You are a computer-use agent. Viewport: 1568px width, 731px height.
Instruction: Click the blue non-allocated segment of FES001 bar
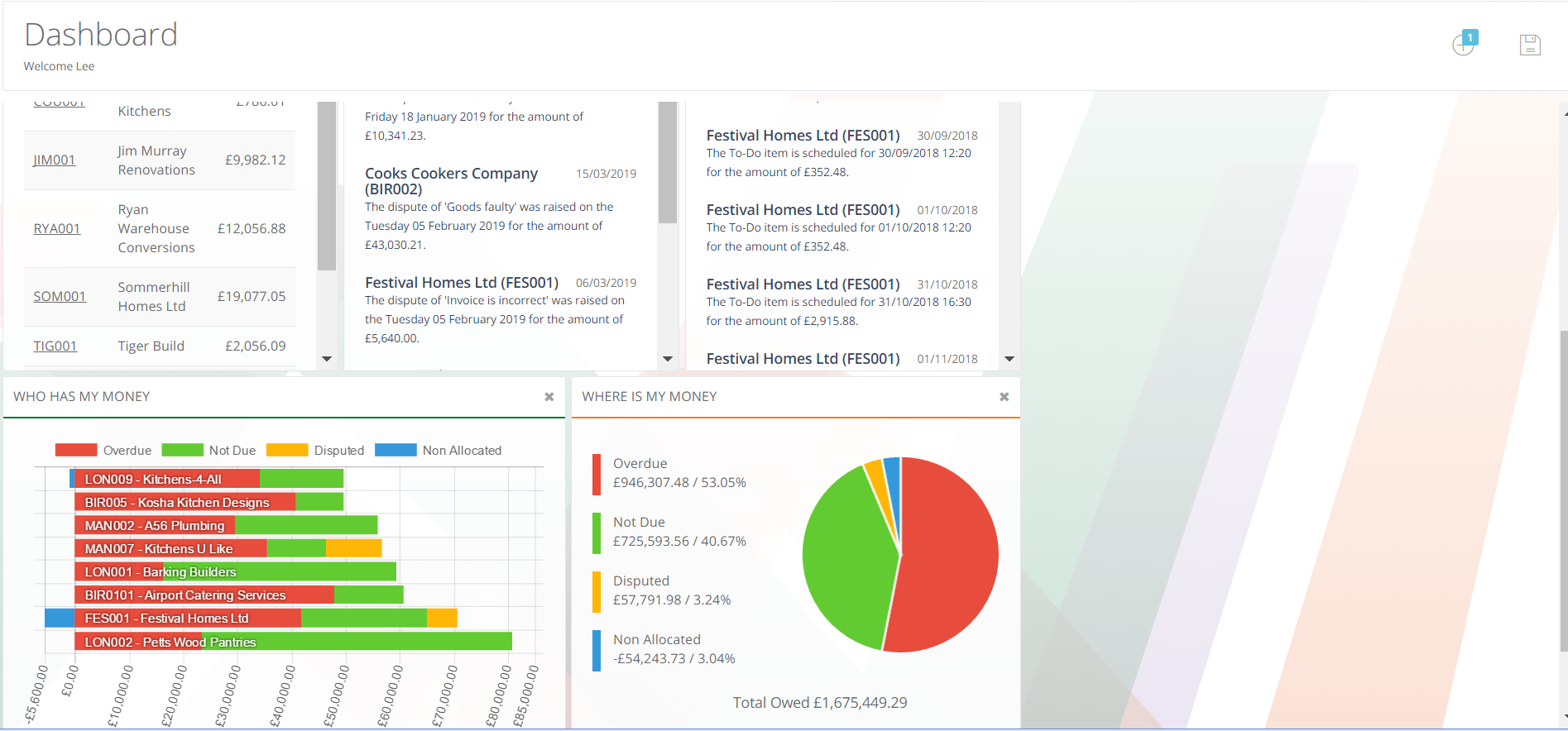coord(60,618)
